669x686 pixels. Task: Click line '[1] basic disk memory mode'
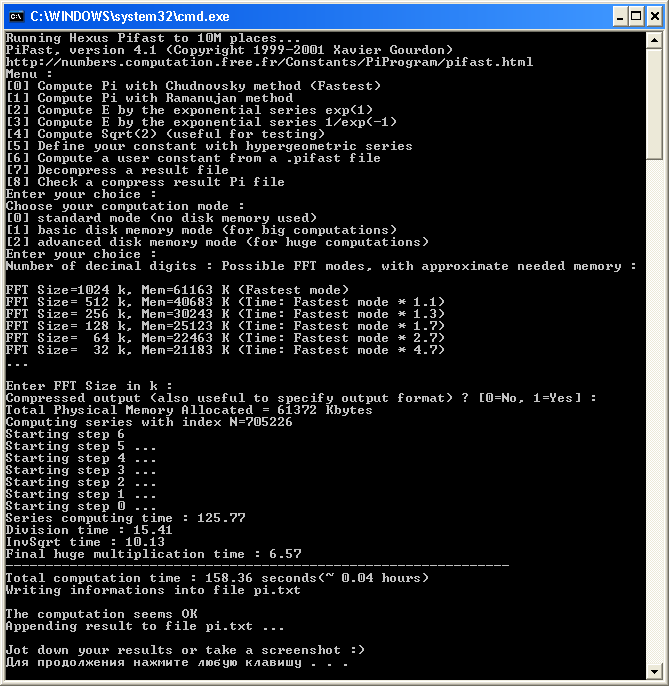[201, 230]
